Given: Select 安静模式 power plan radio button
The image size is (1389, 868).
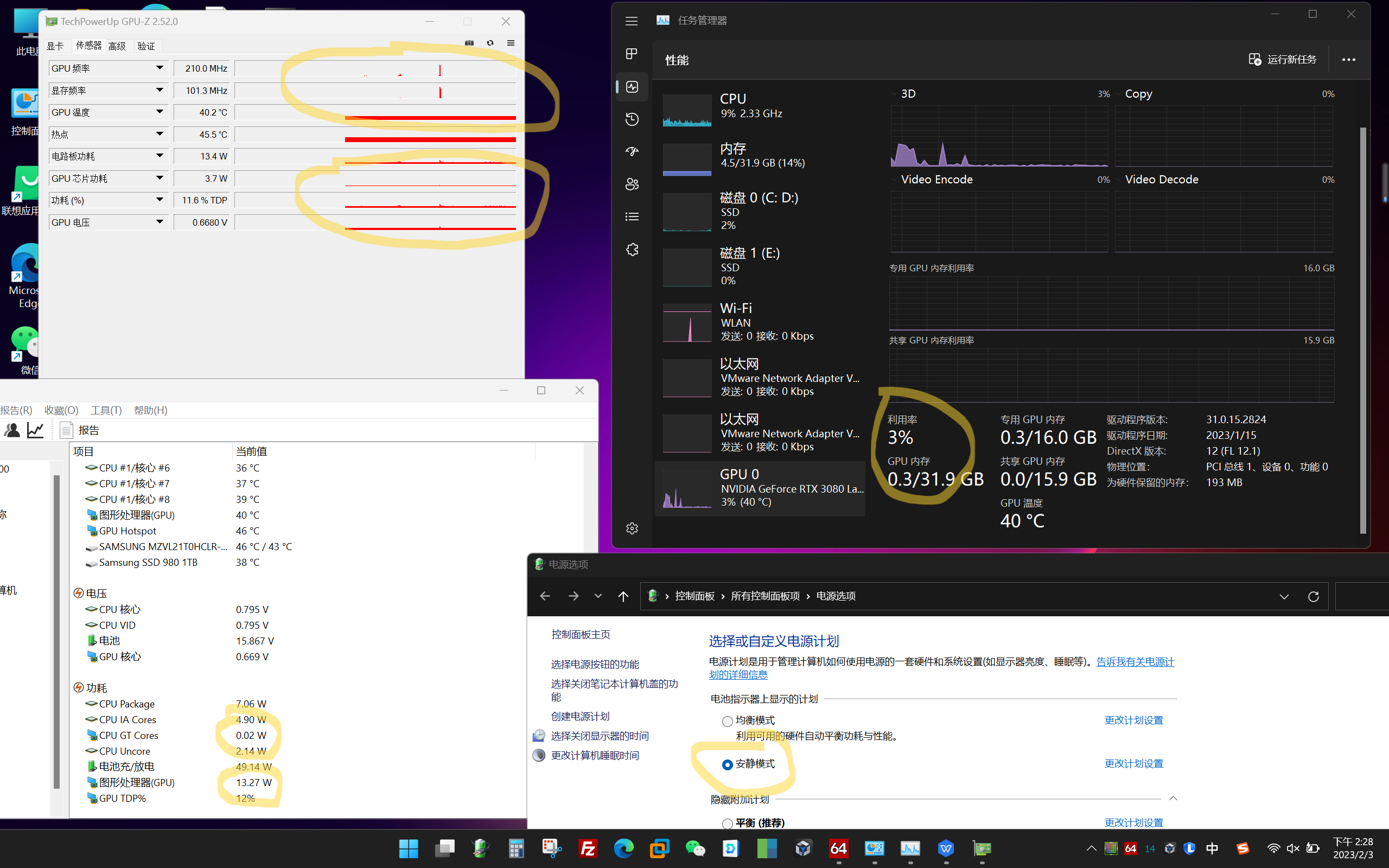Looking at the screenshot, I should tap(727, 765).
